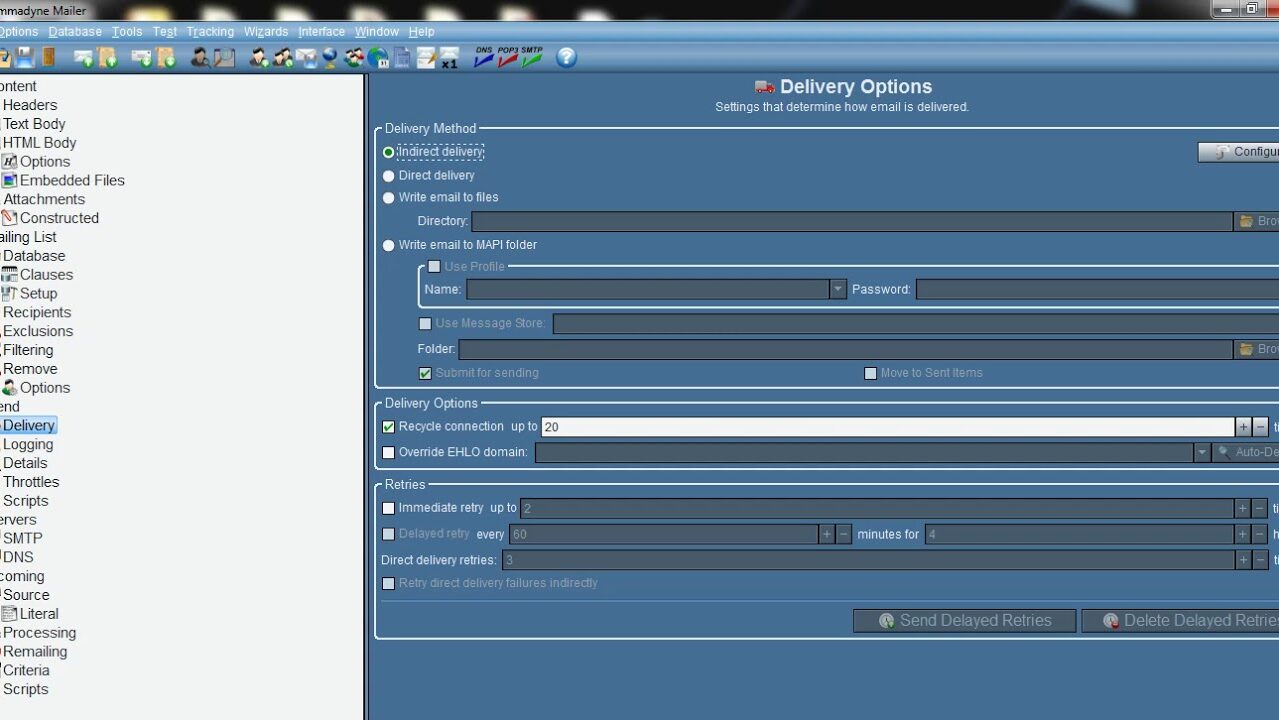Click the globe on stand toolbar icon
This screenshot has width=1279, height=720.
tap(330, 57)
